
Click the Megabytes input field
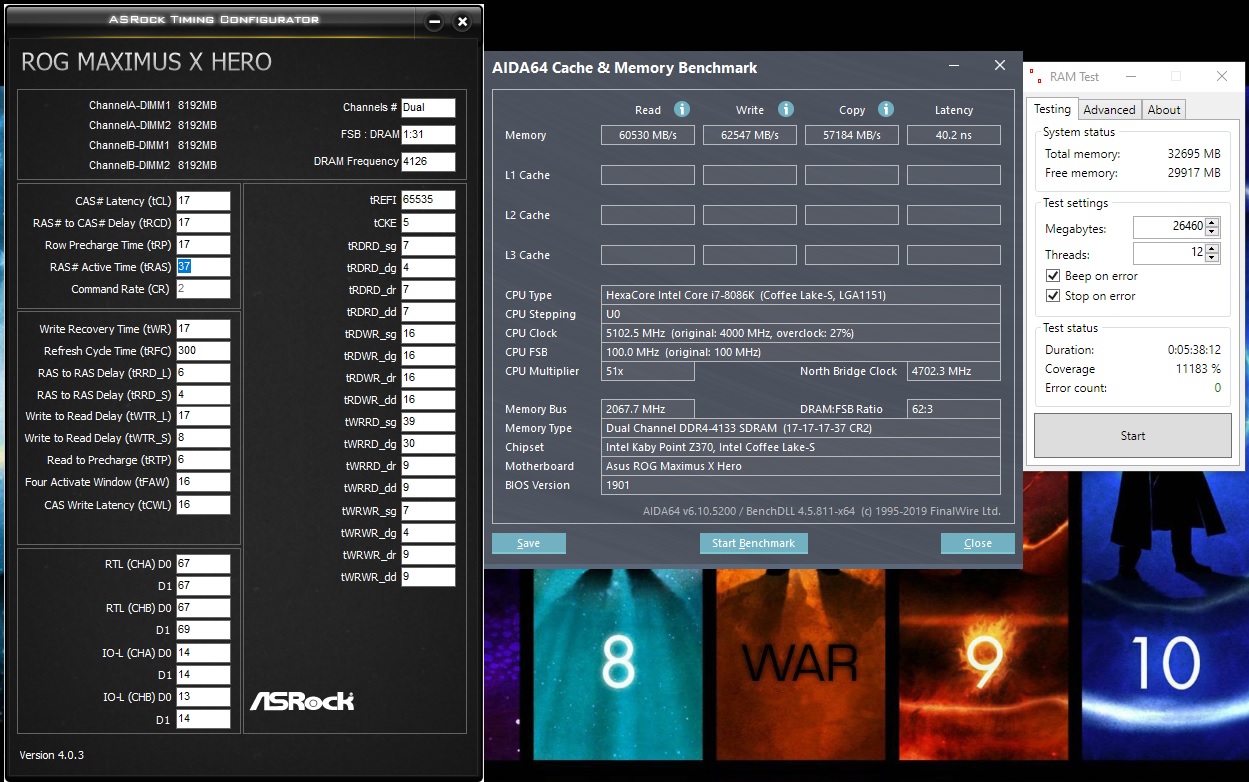click(1169, 228)
